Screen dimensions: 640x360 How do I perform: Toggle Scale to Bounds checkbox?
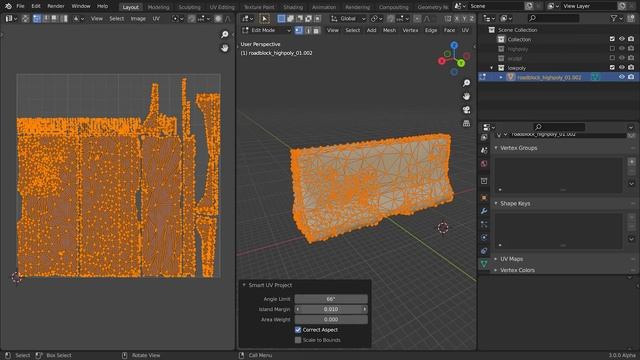[x=298, y=340]
